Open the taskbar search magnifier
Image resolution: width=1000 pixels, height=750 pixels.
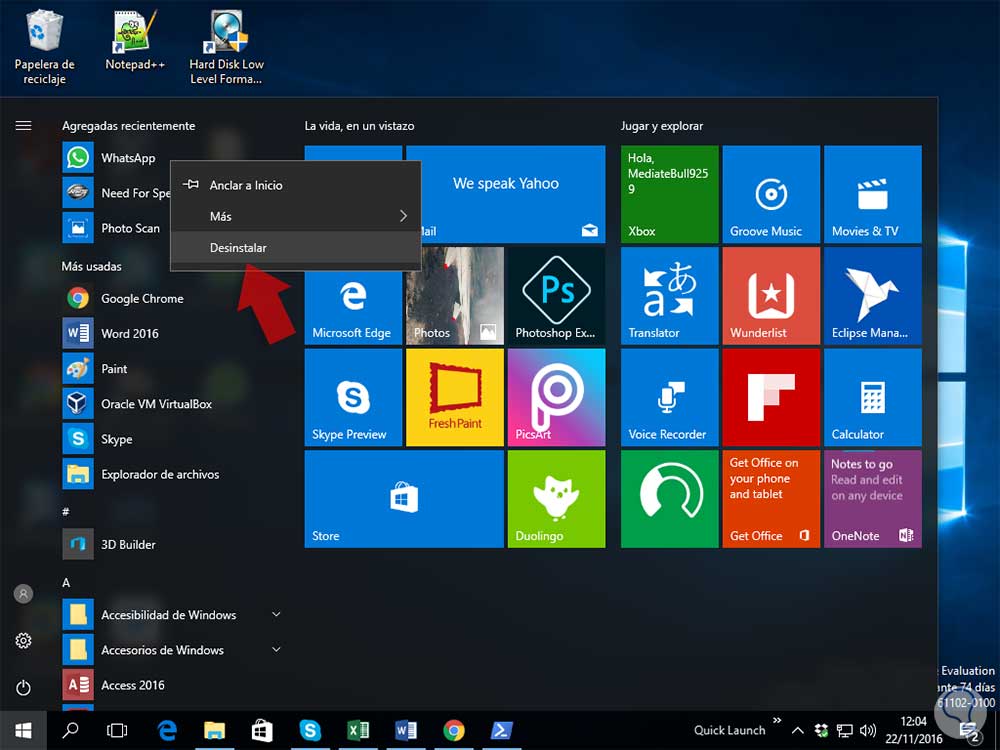pyautogui.click(x=70, y=730)
